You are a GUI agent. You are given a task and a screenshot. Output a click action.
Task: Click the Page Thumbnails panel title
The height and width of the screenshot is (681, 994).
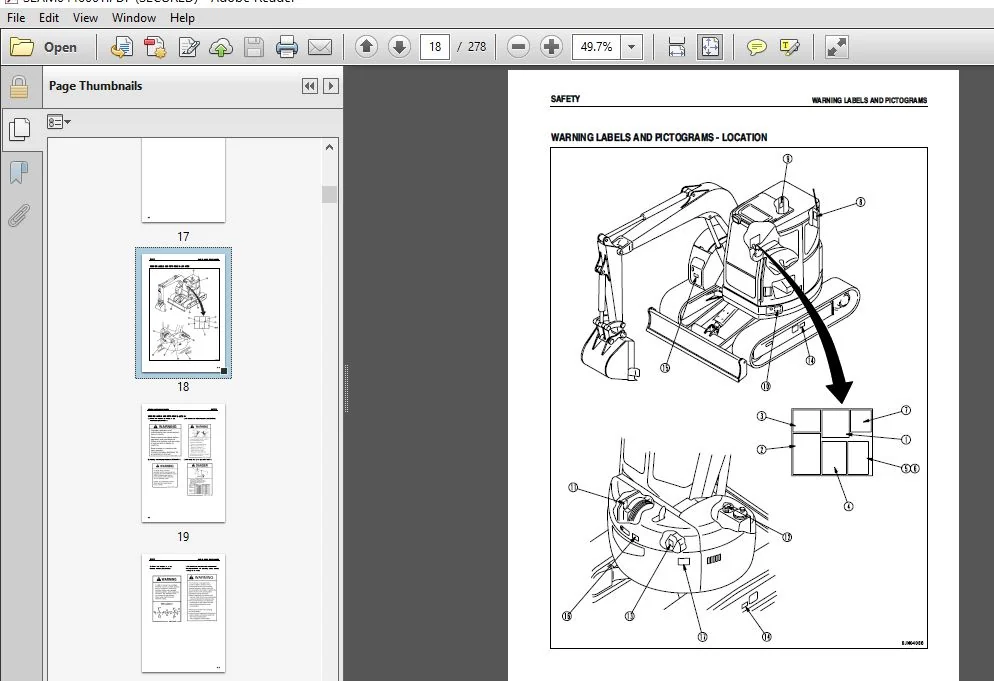[96, 86]
